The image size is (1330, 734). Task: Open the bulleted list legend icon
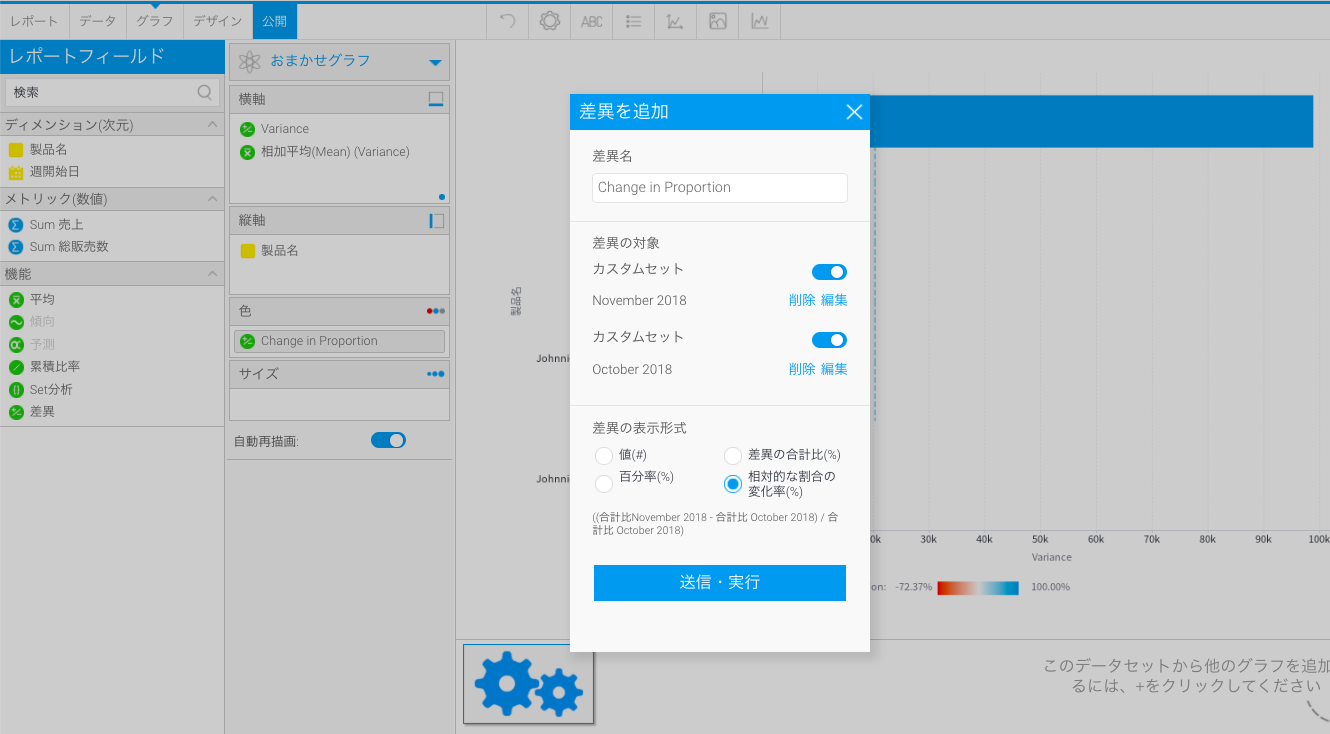pyautogui.click(x=633, y=21)
